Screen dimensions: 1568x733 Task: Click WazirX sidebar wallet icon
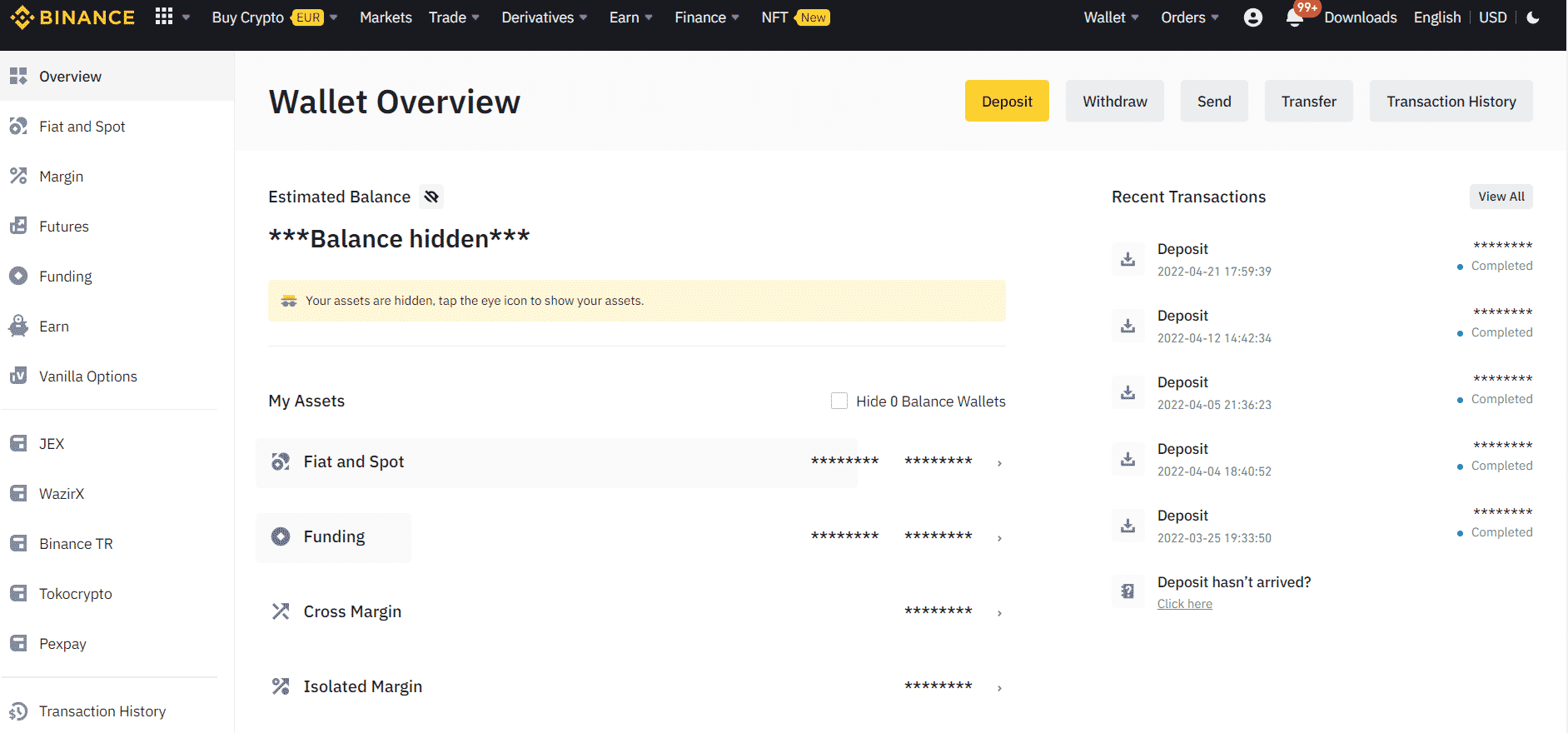[18, 493]
